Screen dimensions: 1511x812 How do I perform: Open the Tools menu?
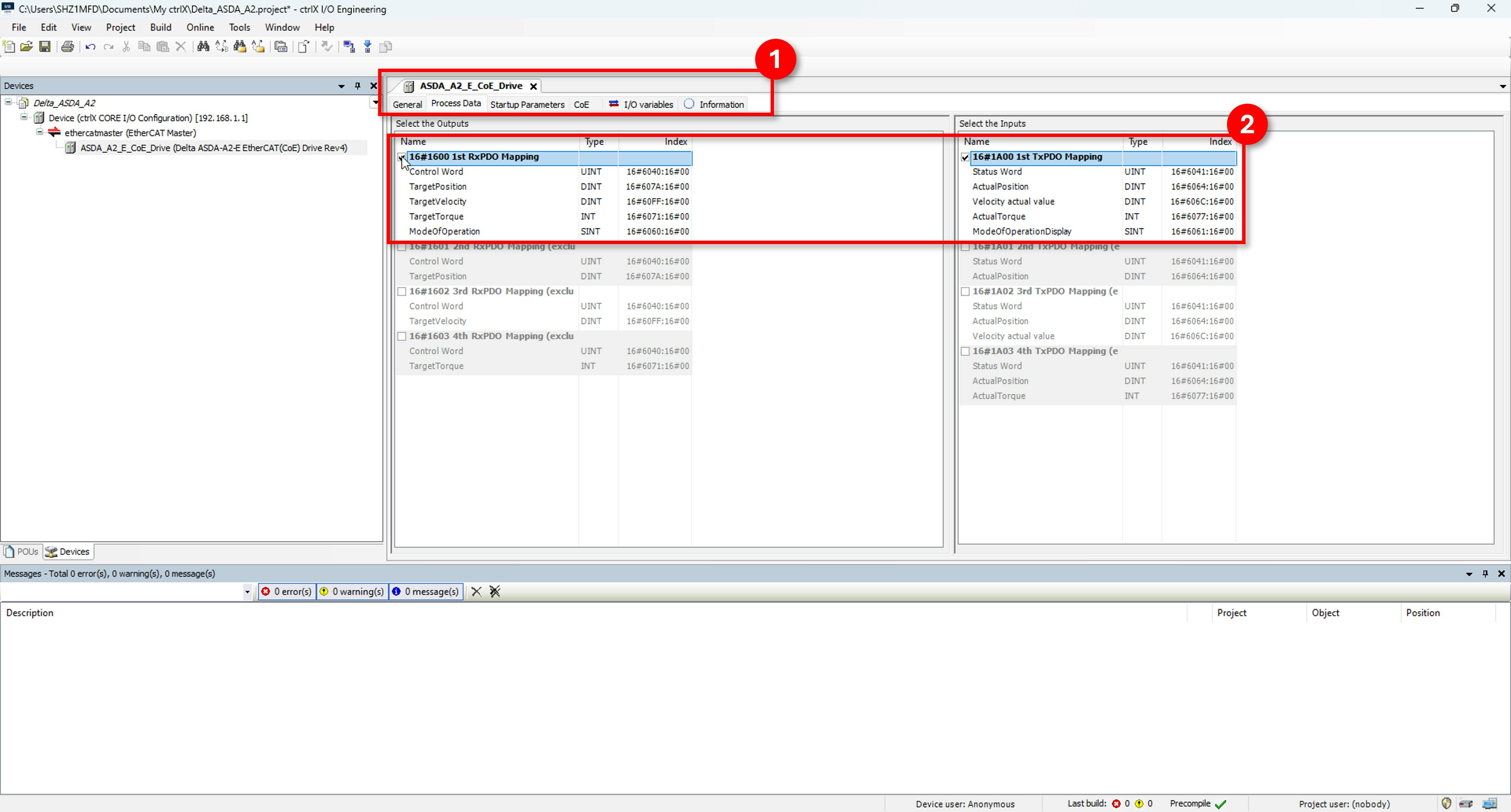[239, 27]
